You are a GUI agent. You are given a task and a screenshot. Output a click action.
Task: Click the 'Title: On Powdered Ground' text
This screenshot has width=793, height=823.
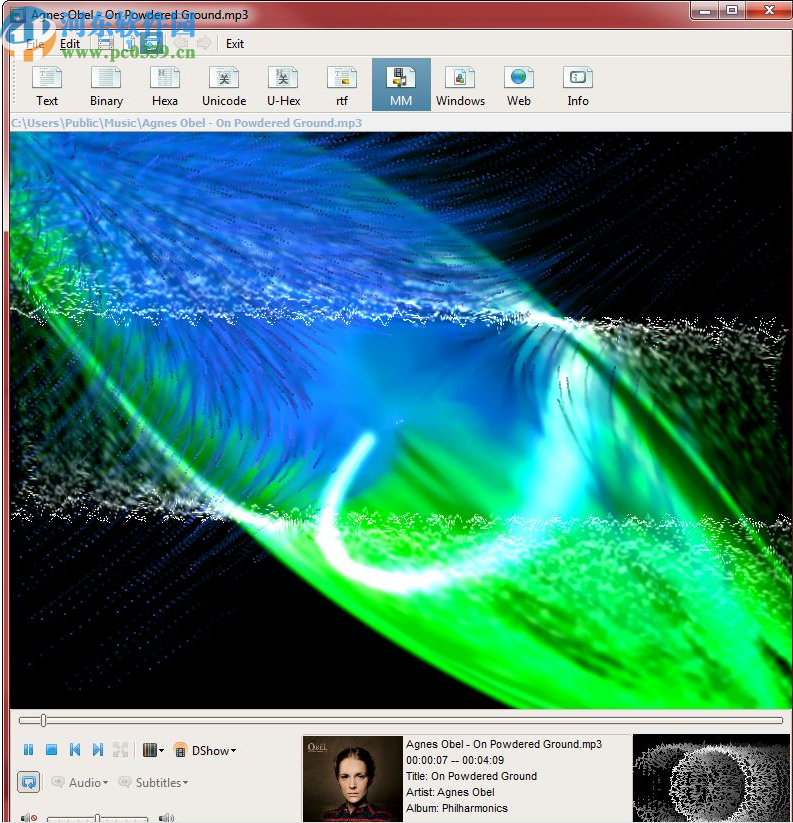click(x=471, y=776)
